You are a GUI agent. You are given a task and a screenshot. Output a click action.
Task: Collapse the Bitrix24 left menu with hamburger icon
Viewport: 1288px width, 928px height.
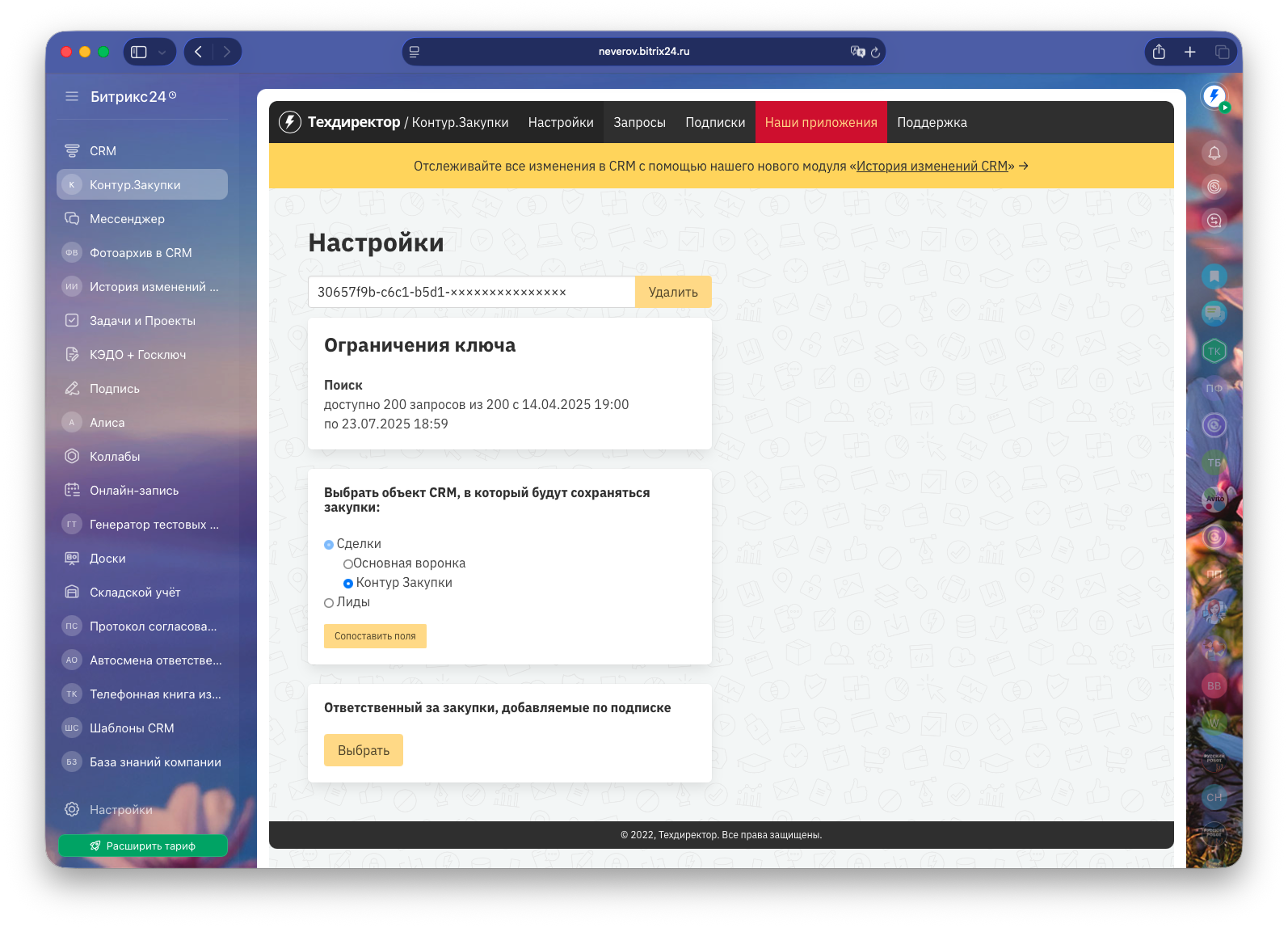click(x=72, y=97)
